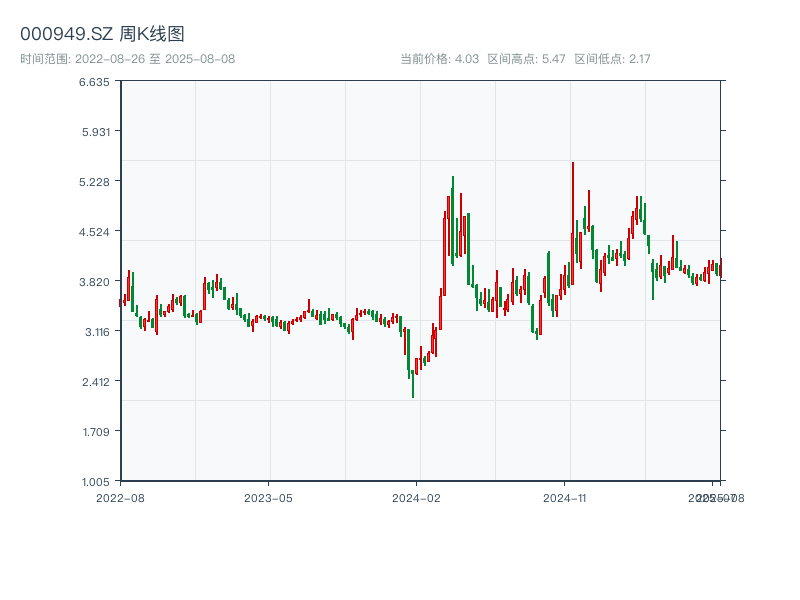Click the period high label 区间高点: 5.47
Viewport: 800px width, 600px height.
coord(527,59)
